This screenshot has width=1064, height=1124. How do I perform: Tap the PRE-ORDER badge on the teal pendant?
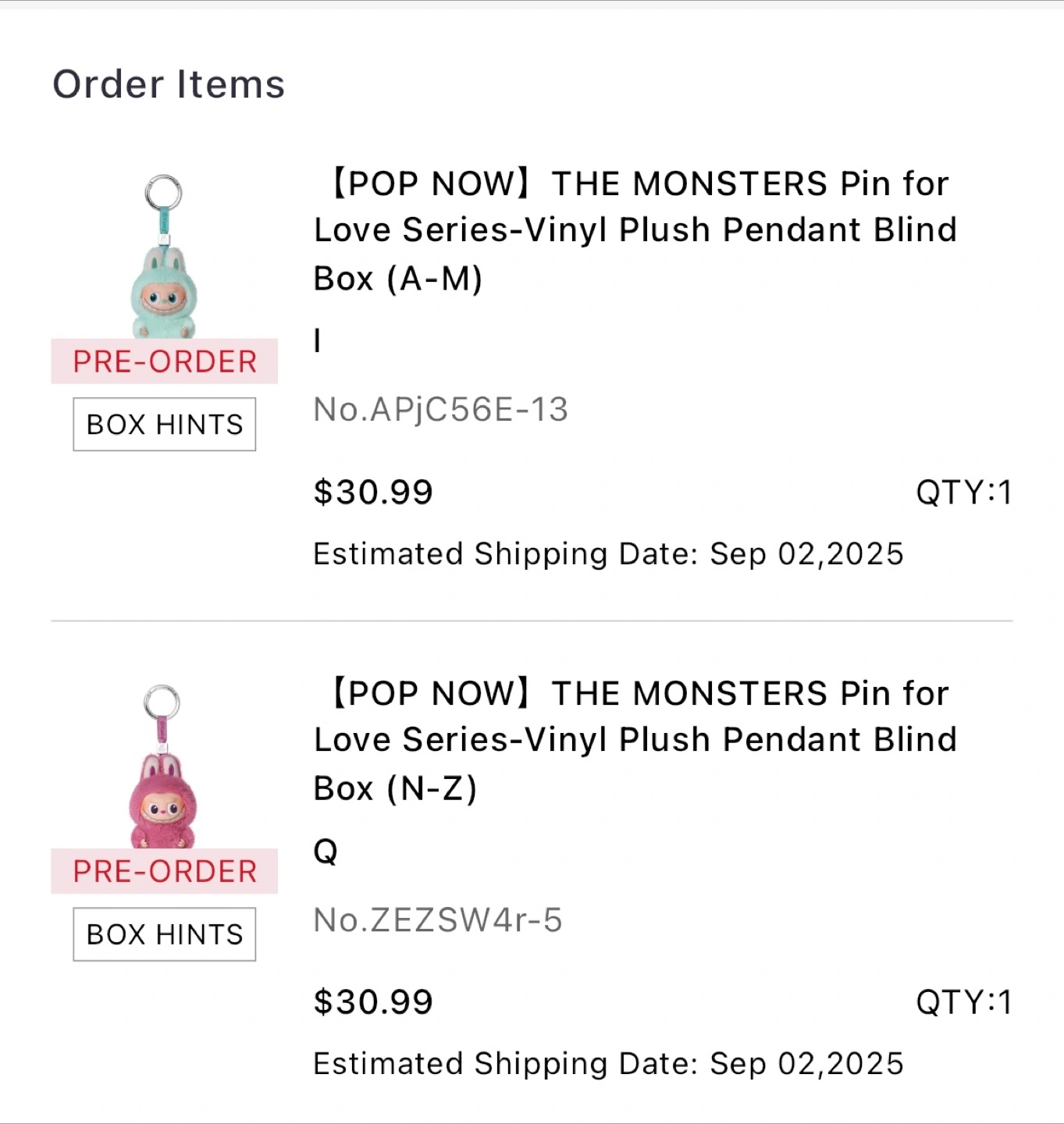tap(165, 361)
